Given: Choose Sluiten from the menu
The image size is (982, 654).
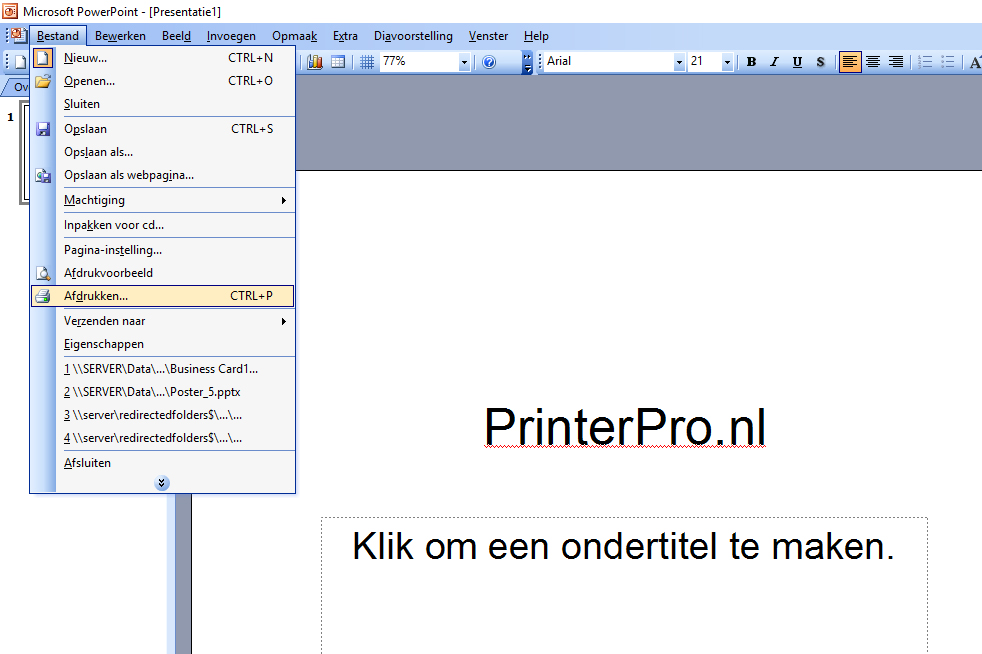Looking at the screenshot, I should (162, 104).
